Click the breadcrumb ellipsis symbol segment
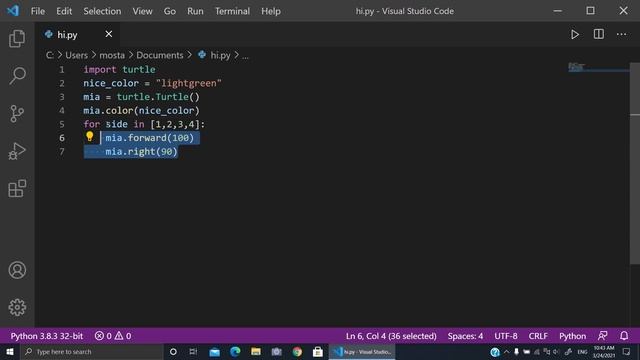 pos(245,56)
